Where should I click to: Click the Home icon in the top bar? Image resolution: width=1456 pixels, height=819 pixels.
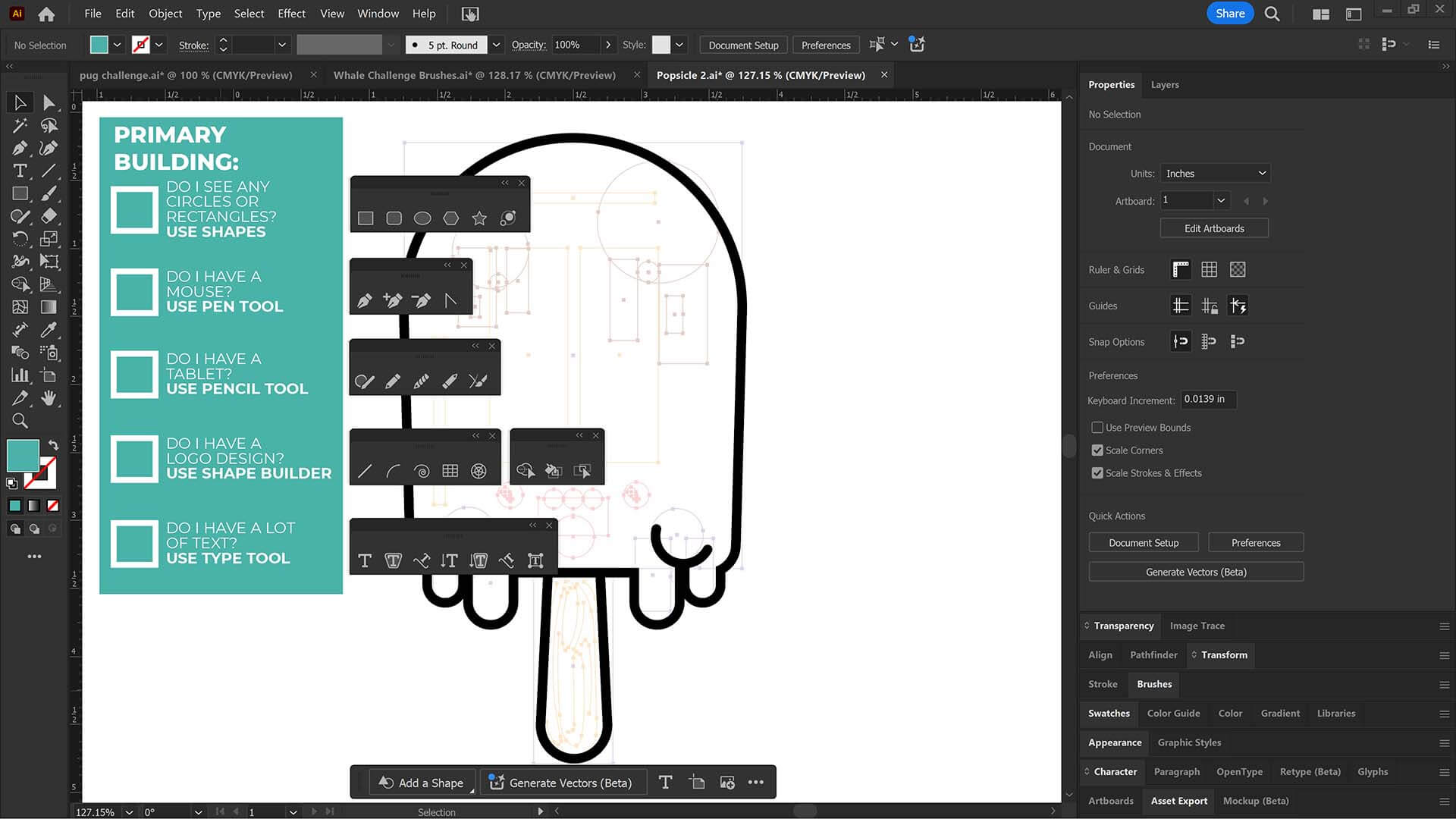(x=46, y=14)
